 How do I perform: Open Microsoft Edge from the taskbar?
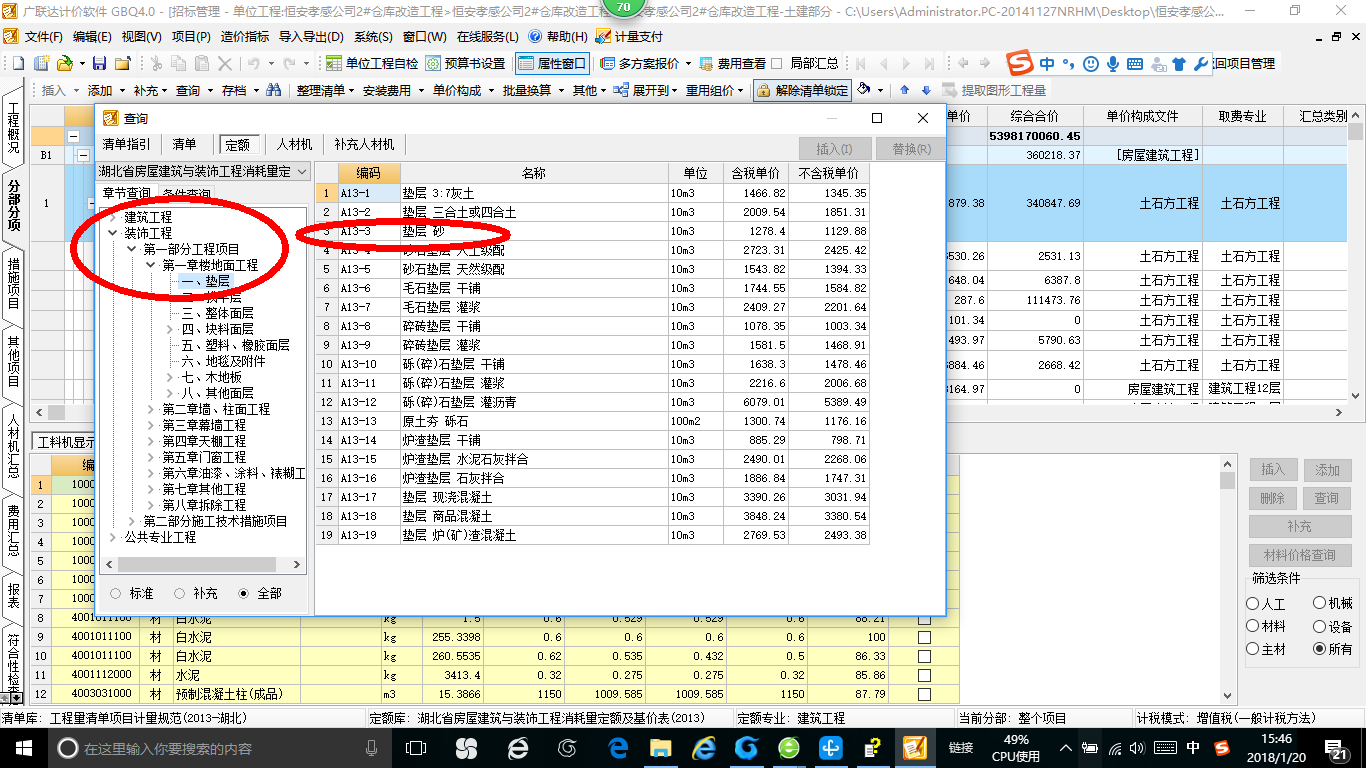[618, 747]
